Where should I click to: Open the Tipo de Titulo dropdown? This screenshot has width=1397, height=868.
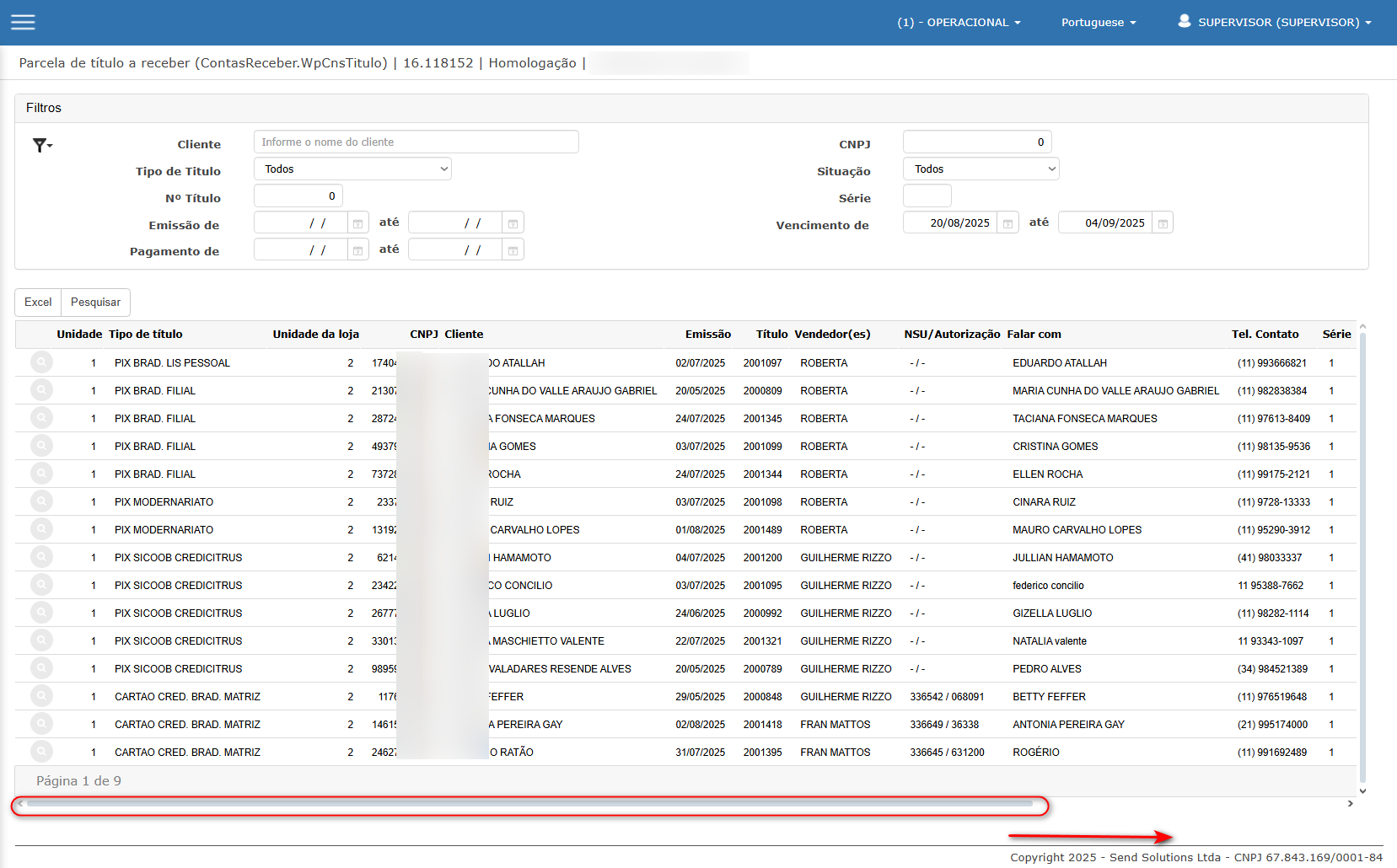click(352, 169)
